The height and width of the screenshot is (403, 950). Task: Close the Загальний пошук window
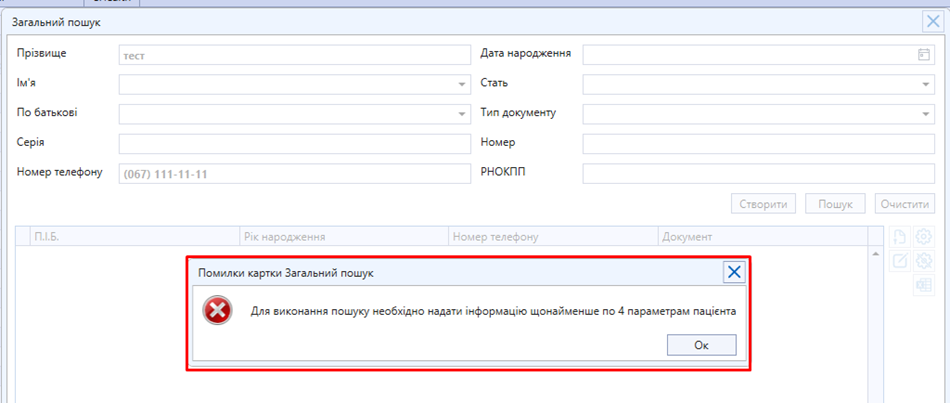coord(933,21)
